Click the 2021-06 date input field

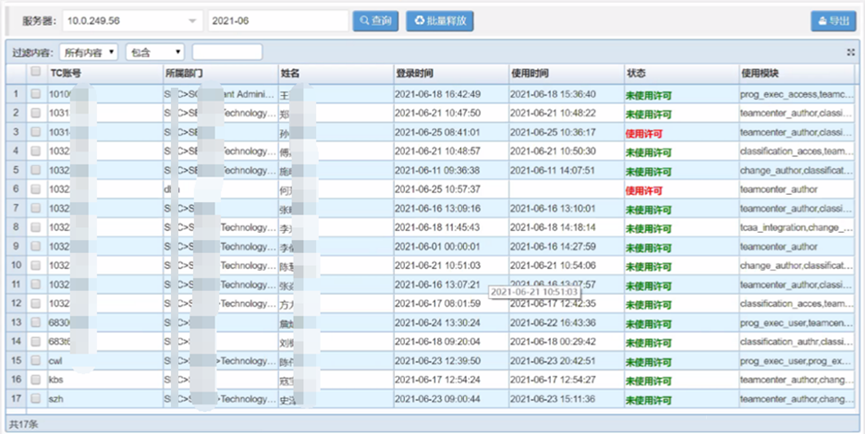coord(277,21)
